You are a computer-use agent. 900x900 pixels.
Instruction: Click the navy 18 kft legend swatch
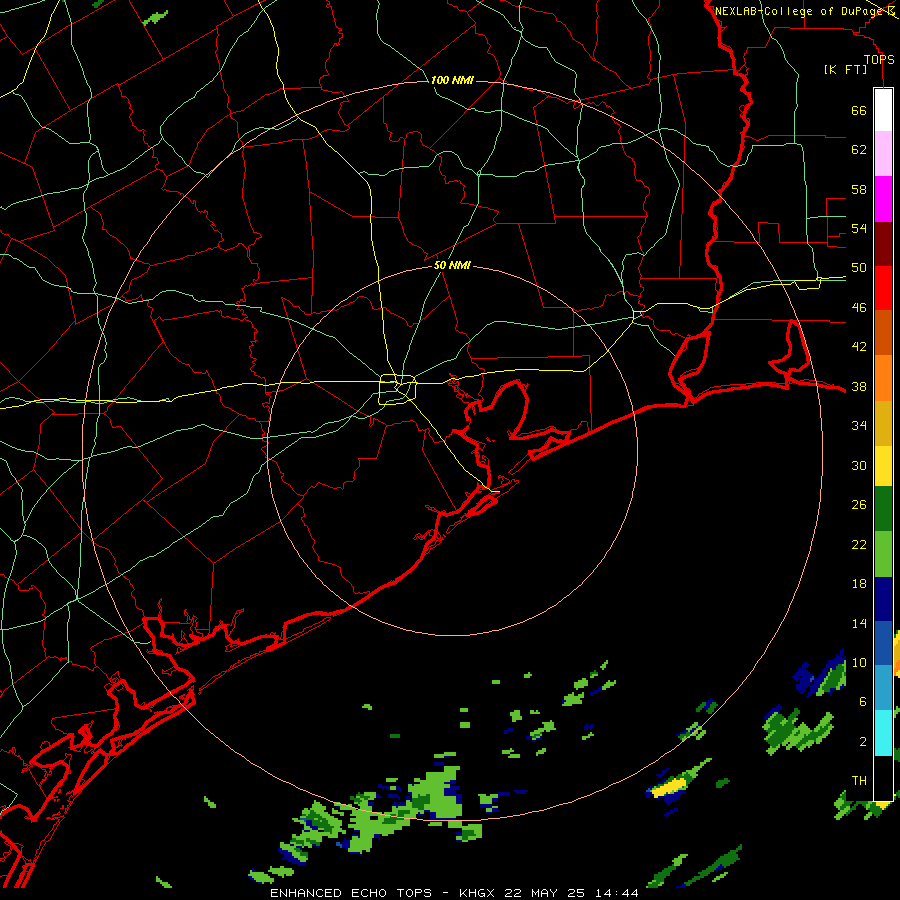(883, 599)
